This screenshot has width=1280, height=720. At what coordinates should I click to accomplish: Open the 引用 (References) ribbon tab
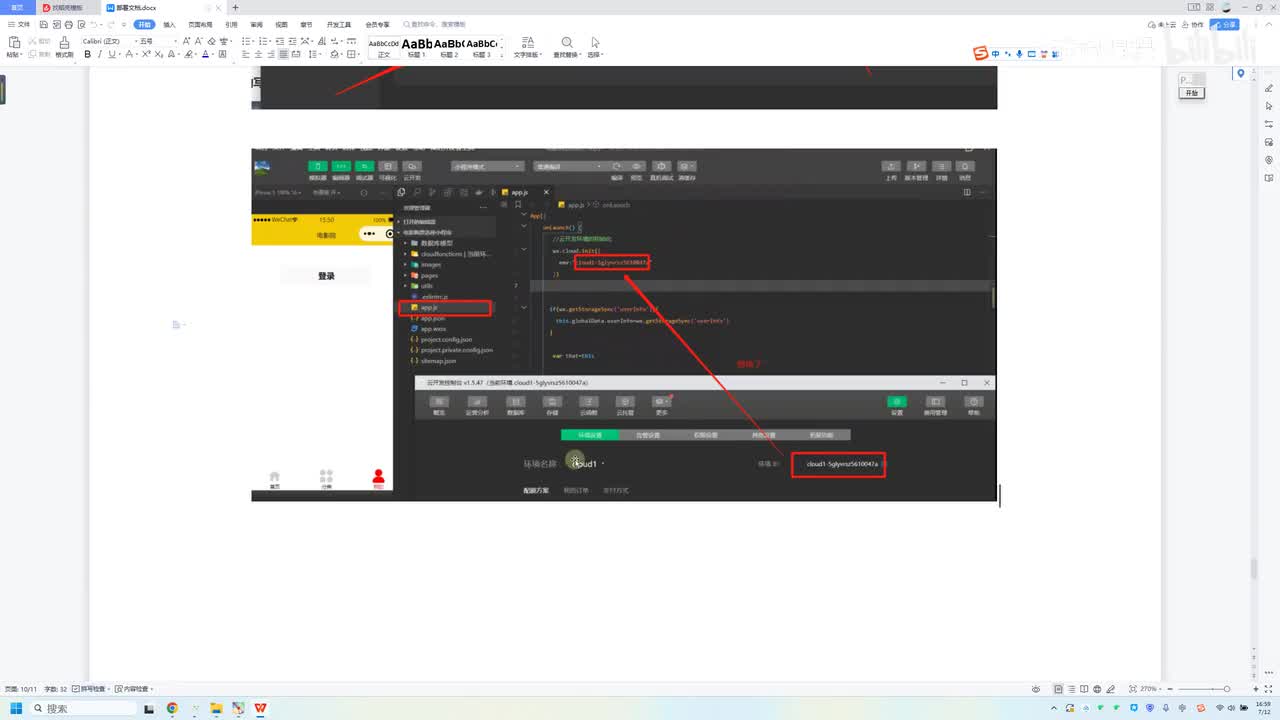click(x=231, y=24)
